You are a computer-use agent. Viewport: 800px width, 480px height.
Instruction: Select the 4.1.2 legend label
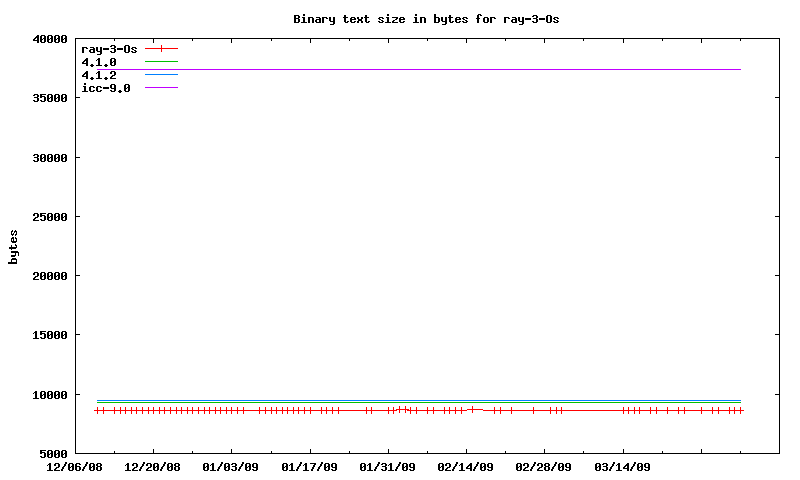tap(99, 75)
